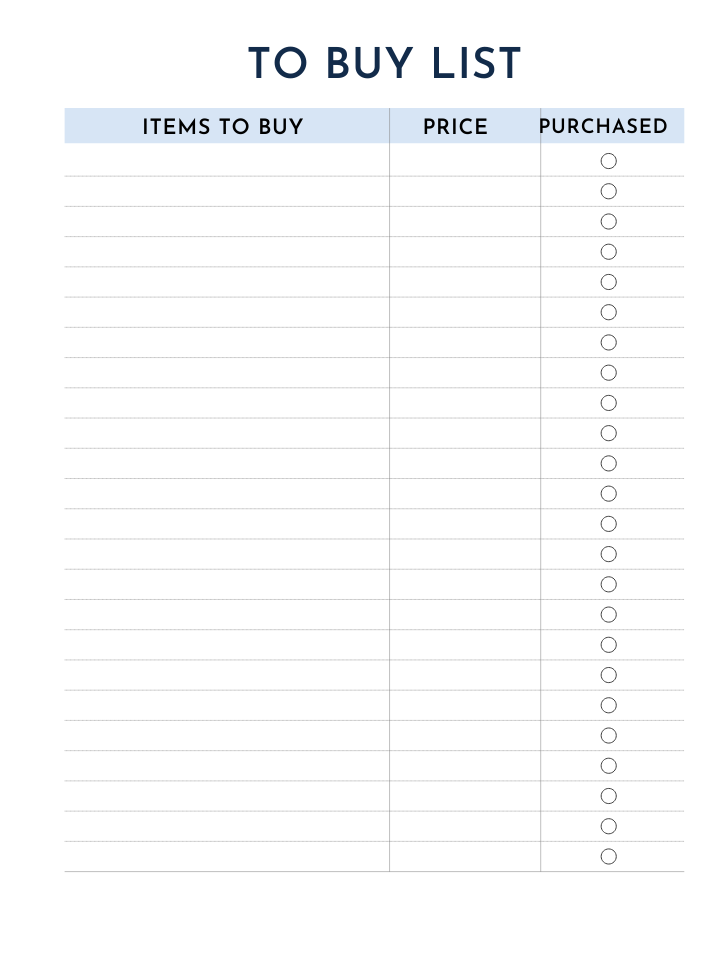
Task: Tick the first Purchased circle
Action: (608, 161)
